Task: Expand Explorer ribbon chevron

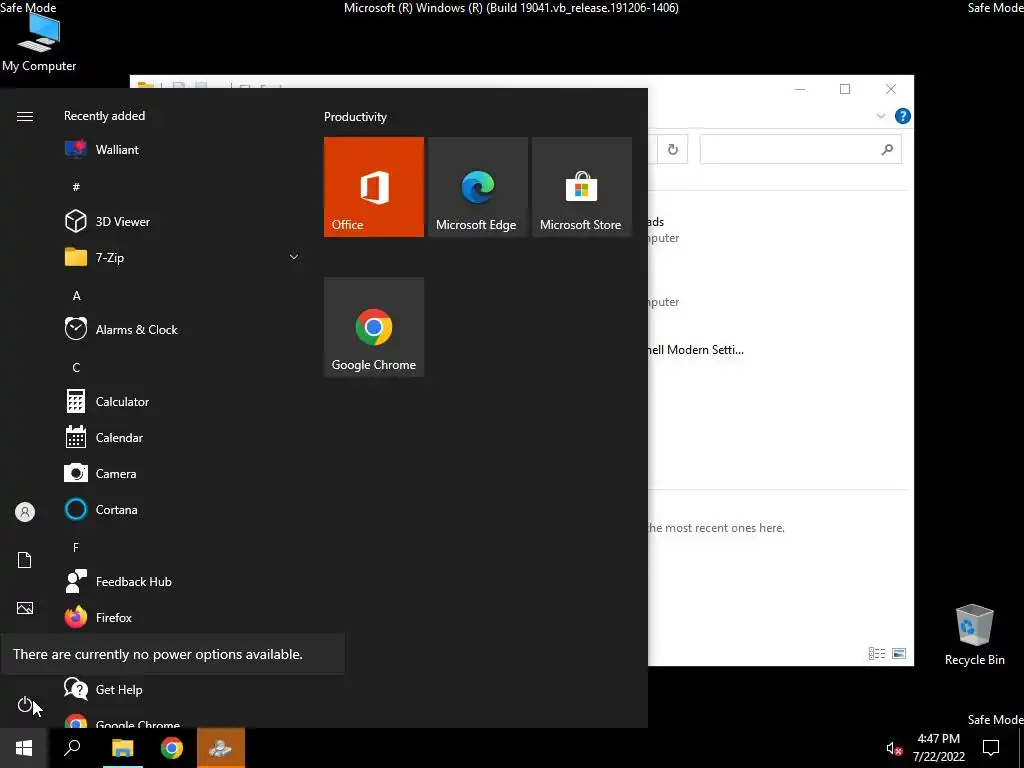Action: click(x=880, y=116)
